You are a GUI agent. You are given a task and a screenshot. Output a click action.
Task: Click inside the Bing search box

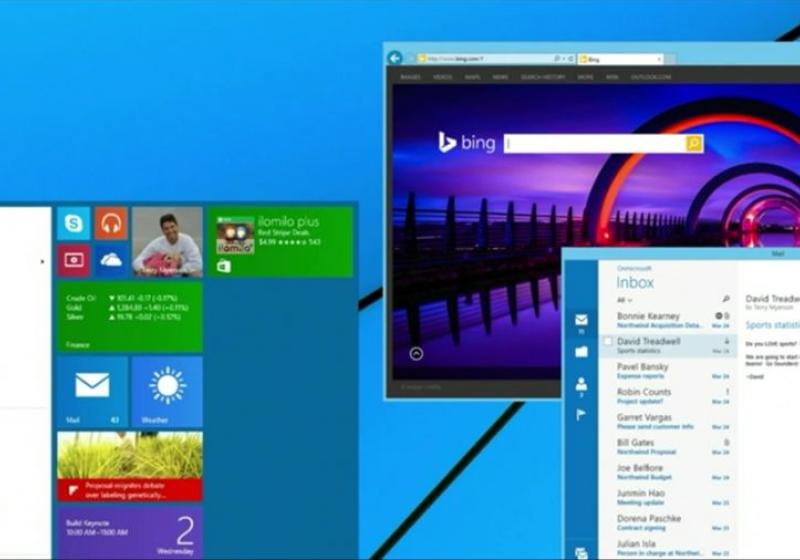click(594, 143)
